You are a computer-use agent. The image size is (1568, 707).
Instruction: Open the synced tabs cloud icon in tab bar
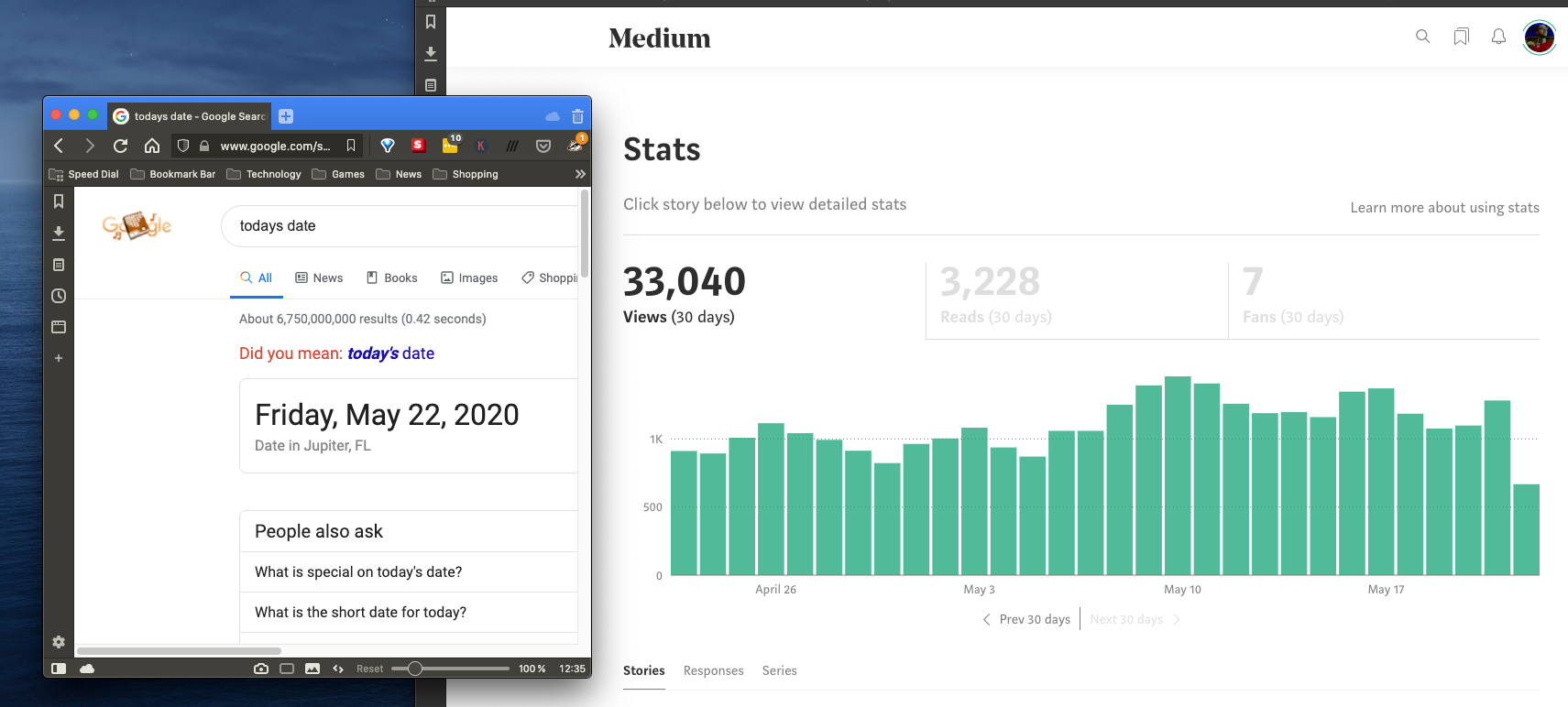pos(552,116)
